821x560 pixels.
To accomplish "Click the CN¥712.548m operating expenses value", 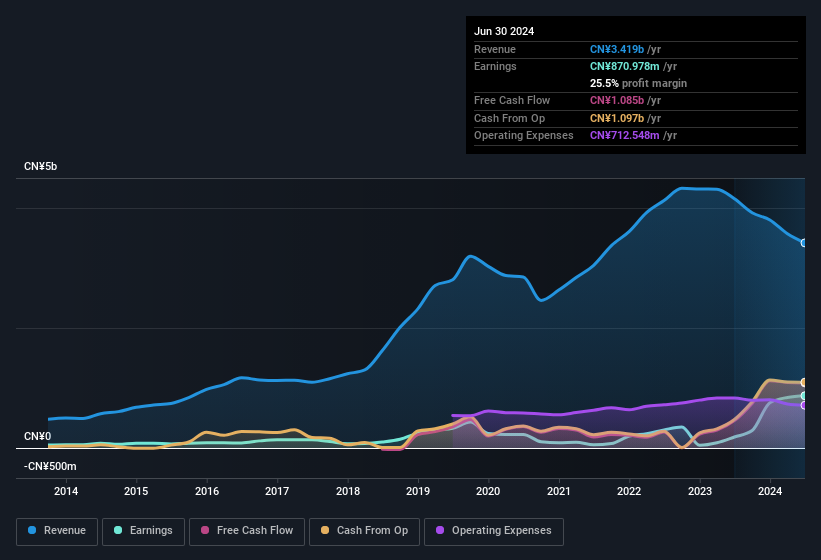I will point(625,135).
